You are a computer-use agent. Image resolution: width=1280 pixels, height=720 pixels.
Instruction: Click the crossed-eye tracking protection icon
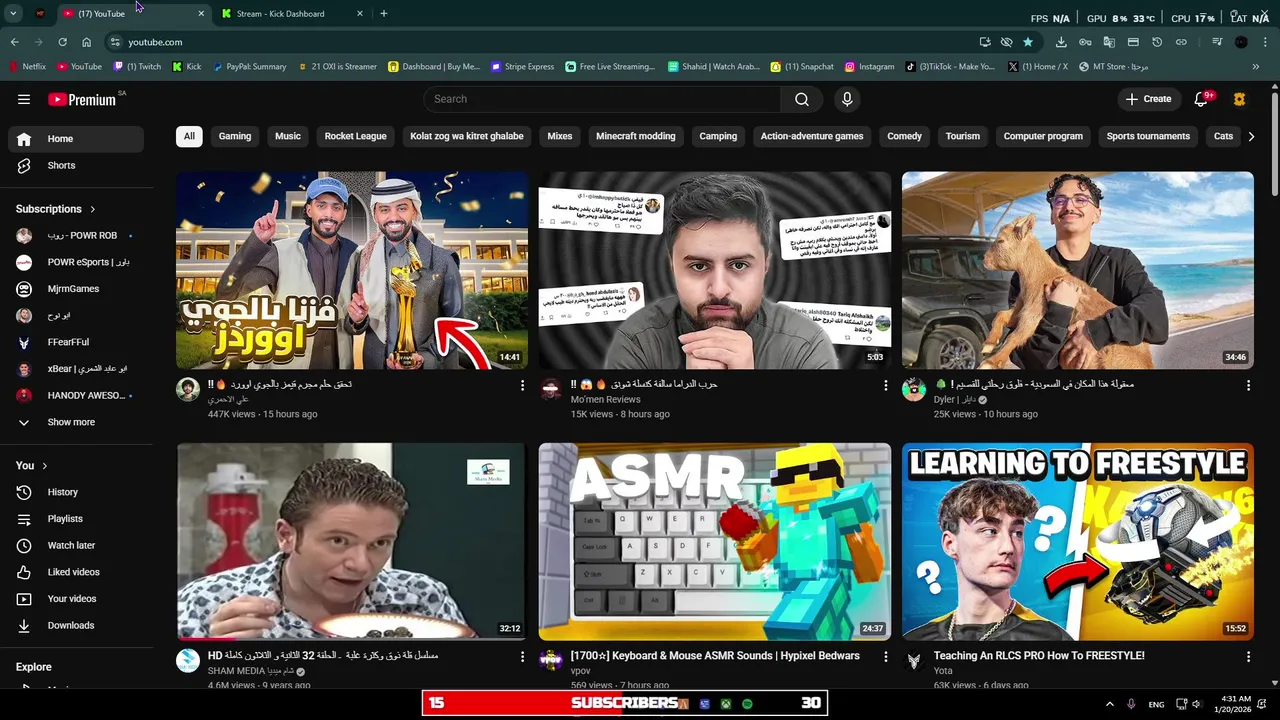click(1007, 42)
